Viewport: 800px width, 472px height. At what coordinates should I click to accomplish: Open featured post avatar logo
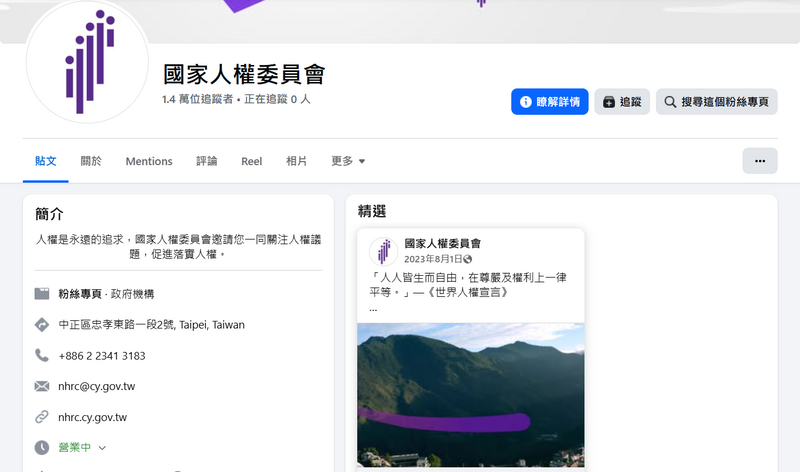point(384,251)
